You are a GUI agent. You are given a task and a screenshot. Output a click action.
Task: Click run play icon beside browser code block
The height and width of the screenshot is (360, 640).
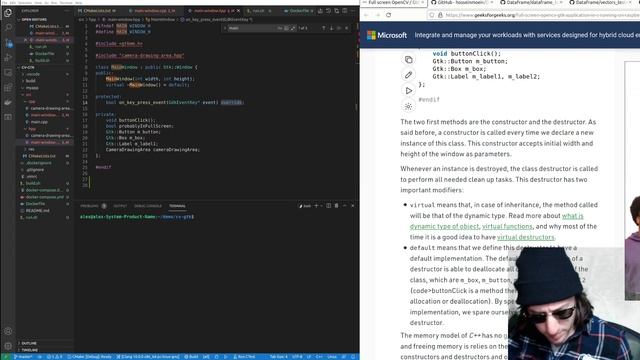click(408, 91)
